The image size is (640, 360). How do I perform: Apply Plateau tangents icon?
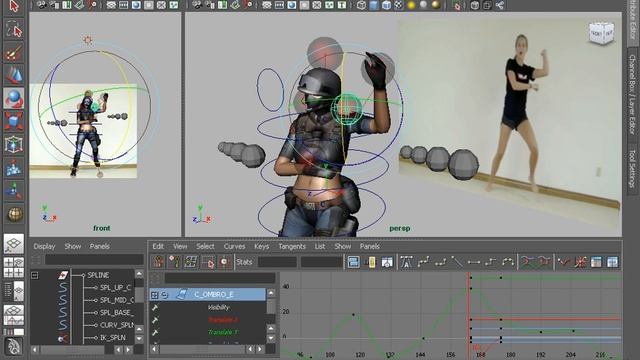tap(508, 262)
